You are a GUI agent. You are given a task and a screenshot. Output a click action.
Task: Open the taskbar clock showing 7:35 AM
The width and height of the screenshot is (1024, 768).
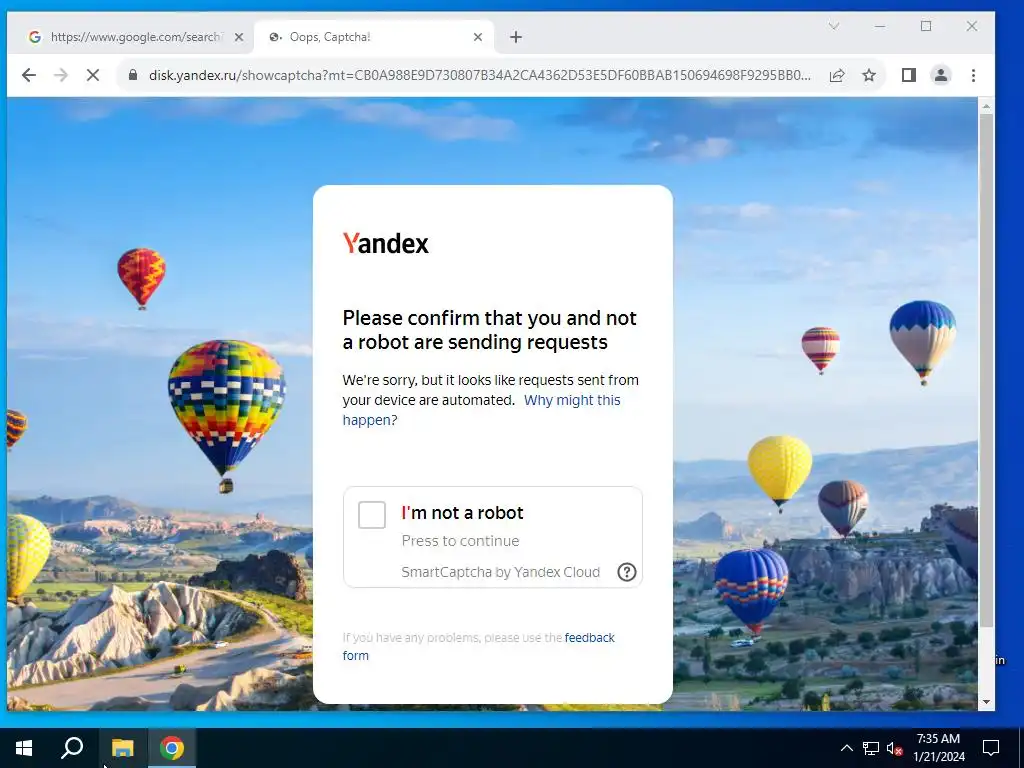coord(938,748)
